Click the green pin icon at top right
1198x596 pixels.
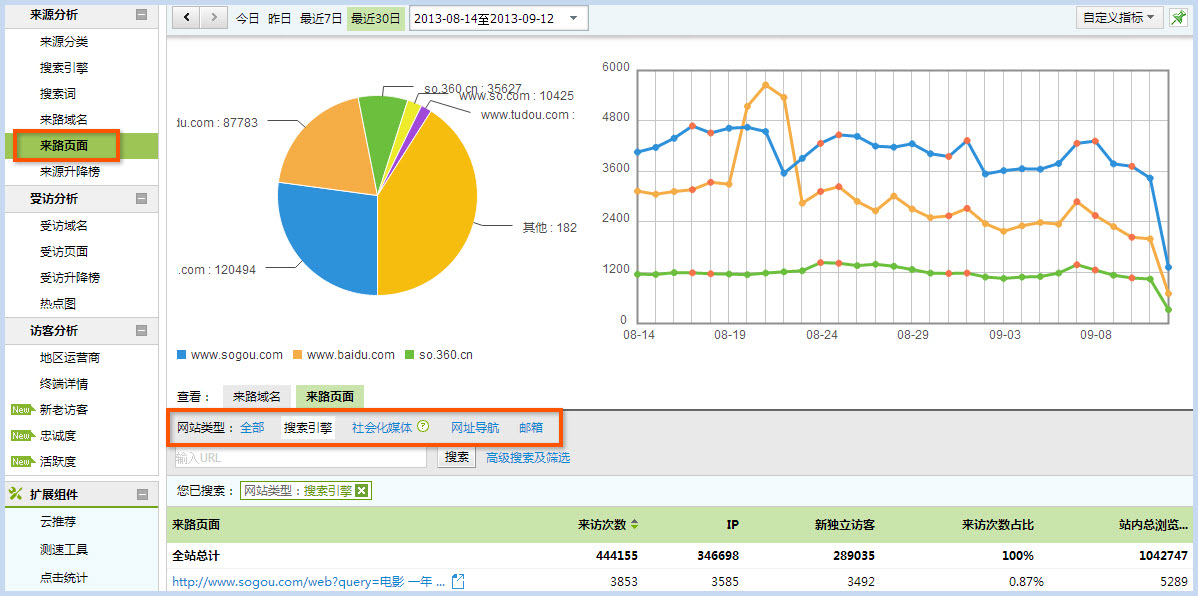point(1179,18)
